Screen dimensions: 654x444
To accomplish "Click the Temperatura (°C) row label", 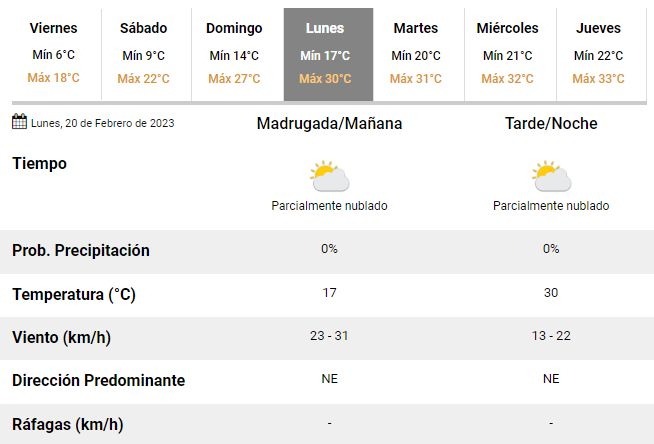I will 73,294.
